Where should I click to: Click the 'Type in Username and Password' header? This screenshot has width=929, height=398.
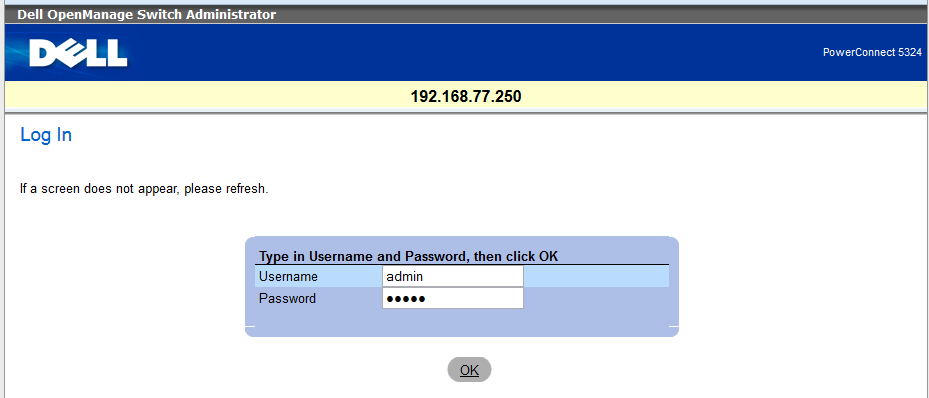[409, 256]
